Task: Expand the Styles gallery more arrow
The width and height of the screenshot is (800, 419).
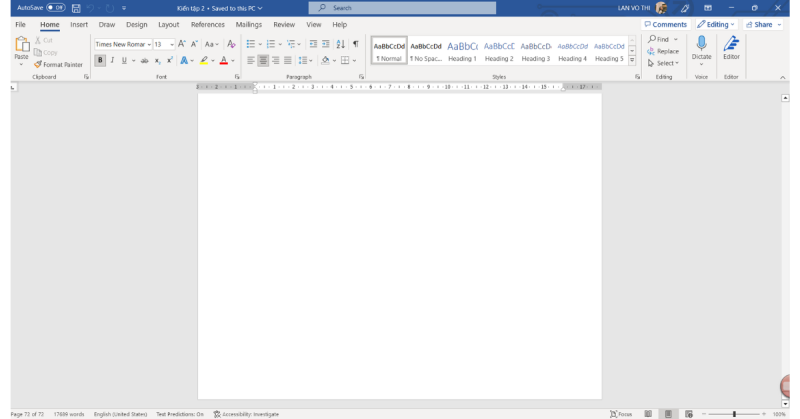Action: coord(632,60)
